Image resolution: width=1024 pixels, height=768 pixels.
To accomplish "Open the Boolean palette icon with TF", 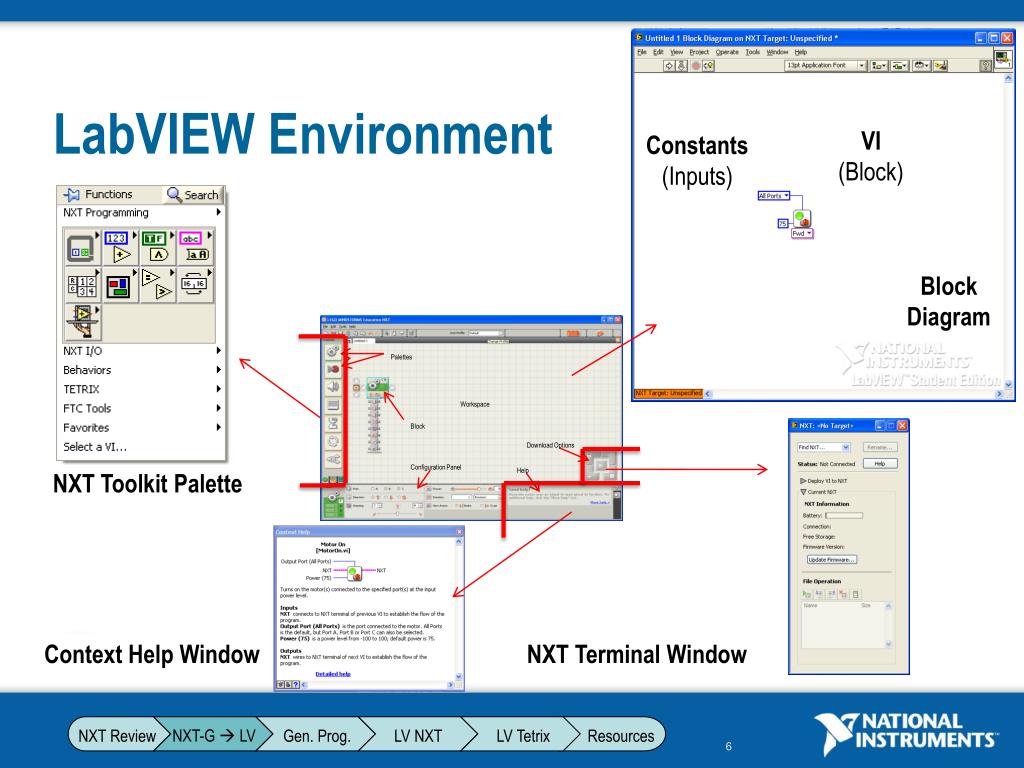I will 157,247.
